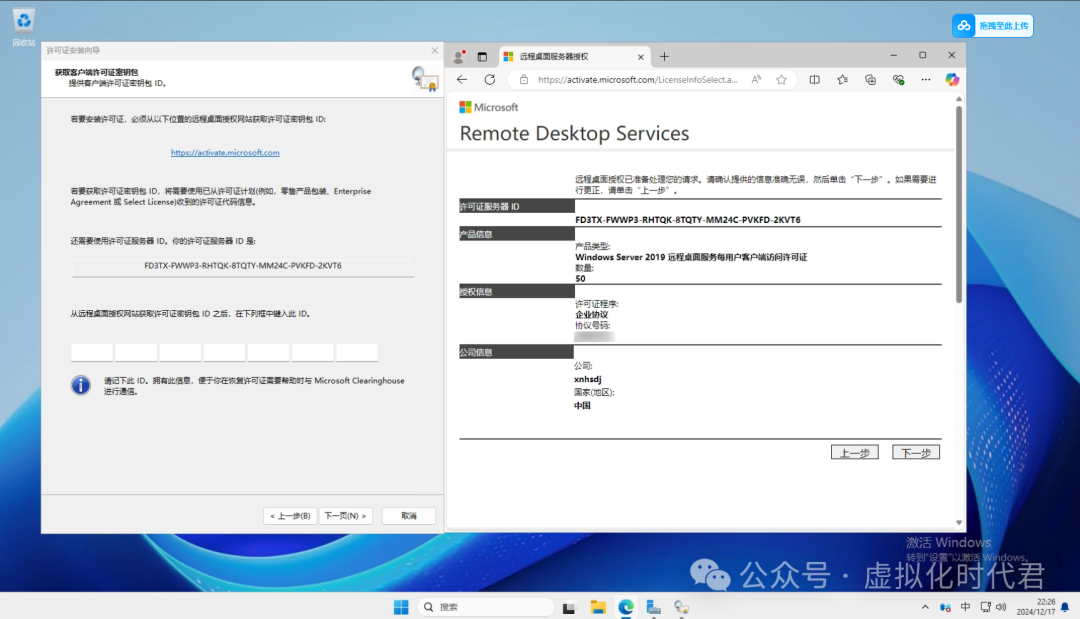This screenshot has width=1080, height=619.
Task: Add this page to favorites with the star icon
Action: point(781,80)
